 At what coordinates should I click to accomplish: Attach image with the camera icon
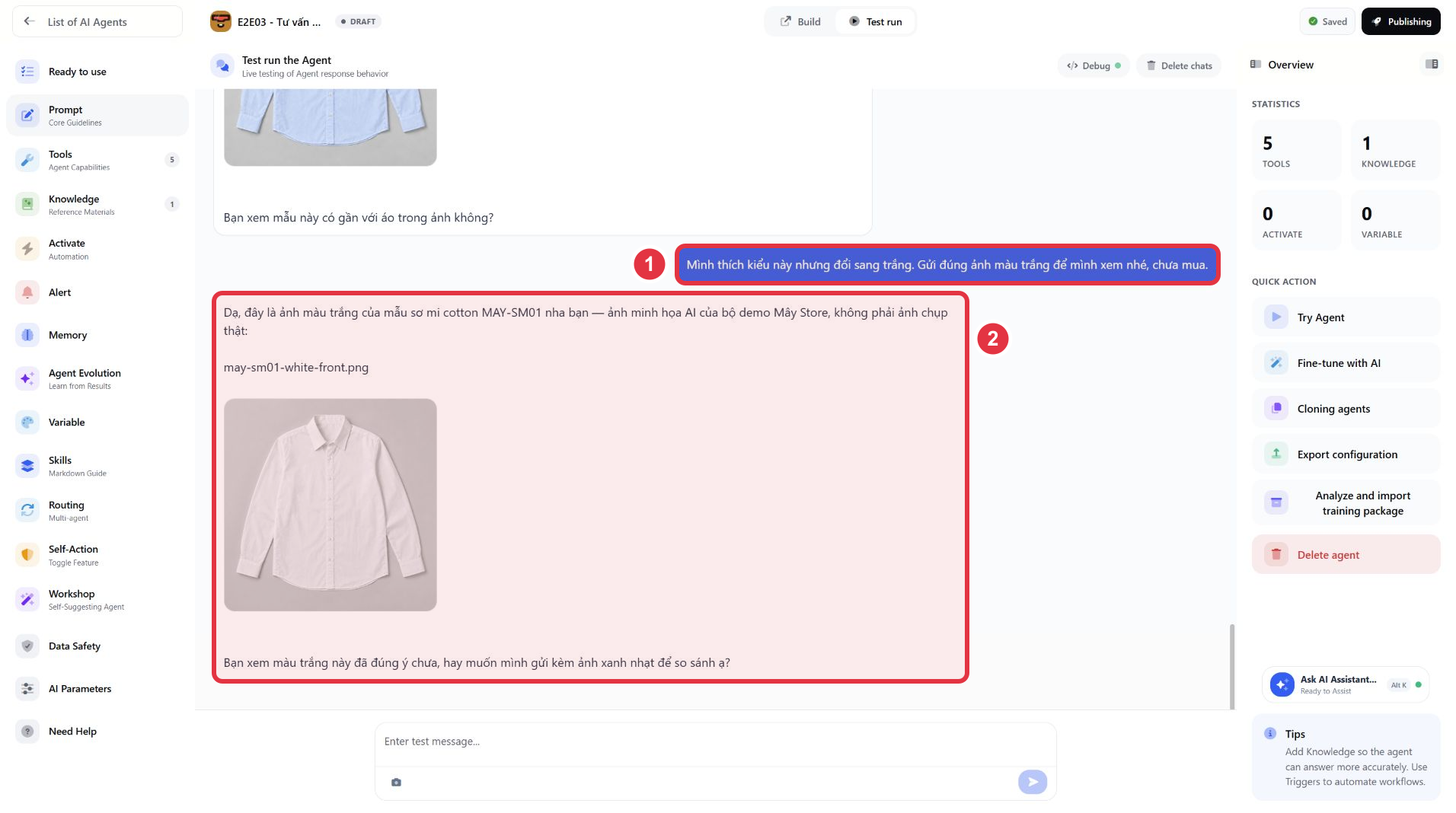click(x=396, y=783)
